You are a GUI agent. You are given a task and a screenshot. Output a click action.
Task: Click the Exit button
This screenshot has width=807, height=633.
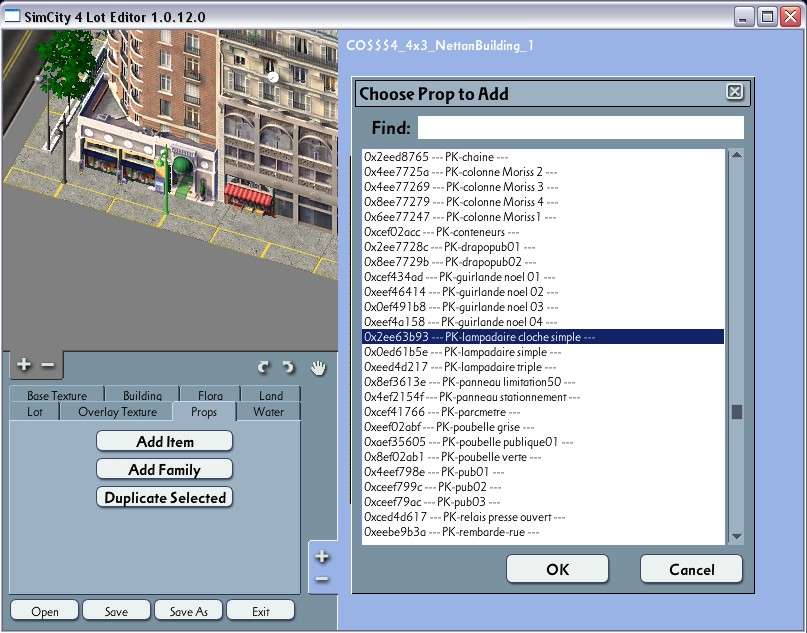coord(260,611)
